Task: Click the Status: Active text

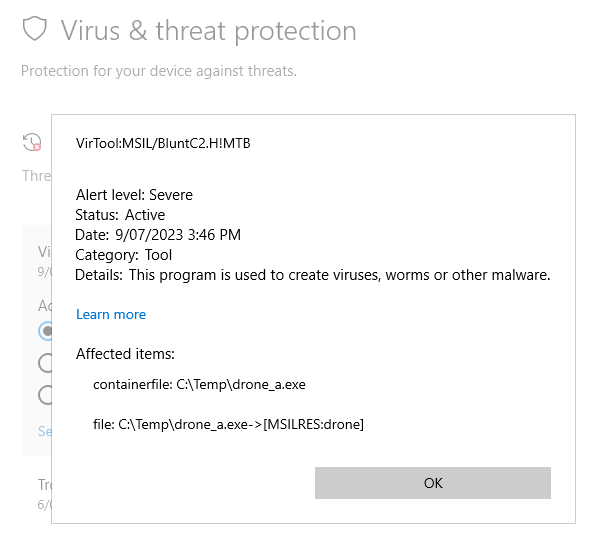Action: pos(120,215)
